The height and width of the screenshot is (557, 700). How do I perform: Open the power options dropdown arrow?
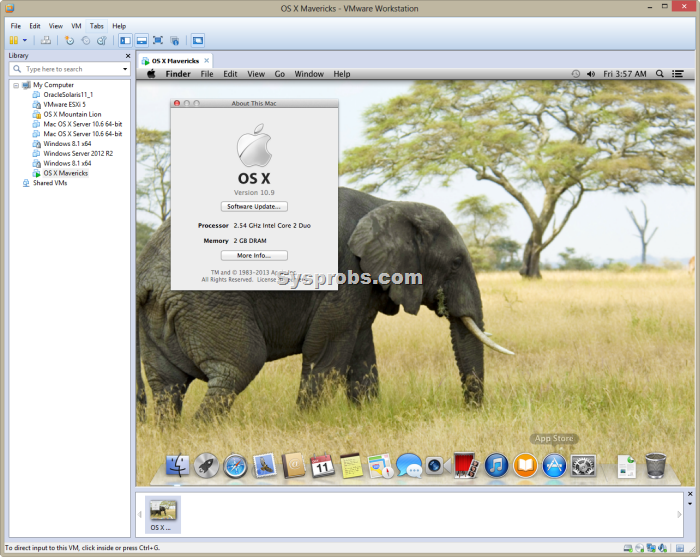(x=25, y=41)
